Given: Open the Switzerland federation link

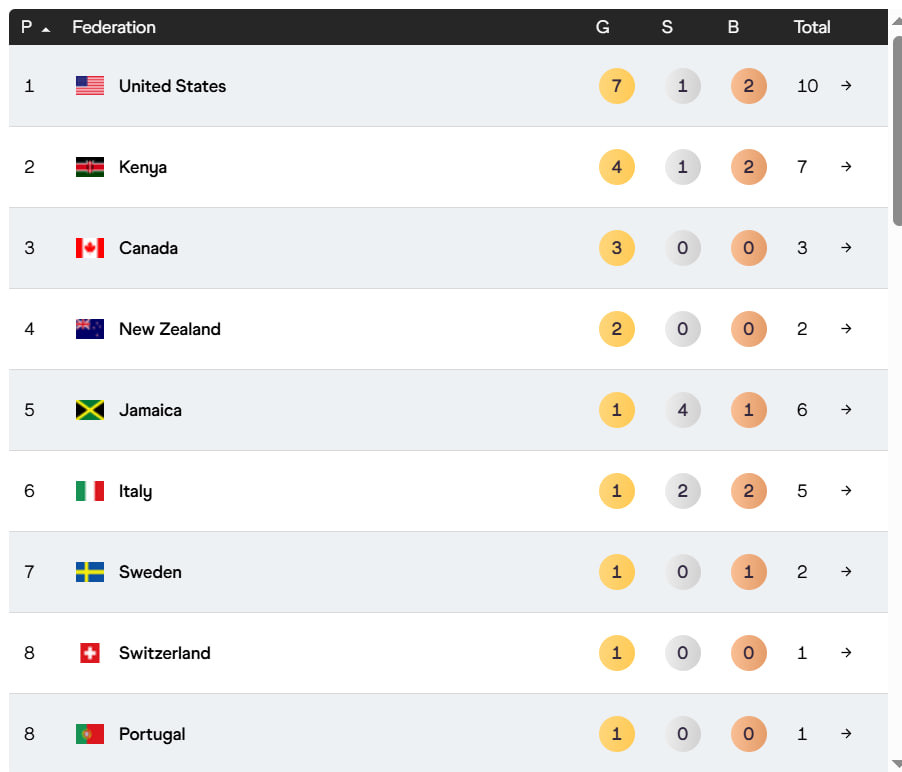Looking at the screenshot, I should tap(164, 653).
